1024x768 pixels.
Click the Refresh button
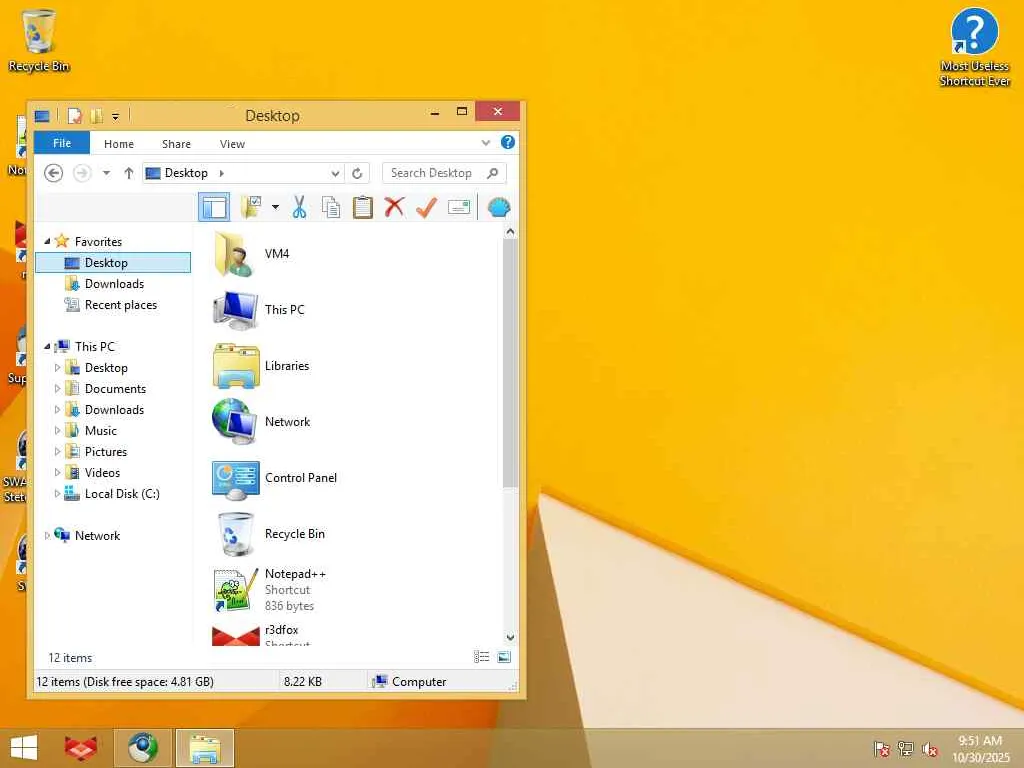coord(357,174)
